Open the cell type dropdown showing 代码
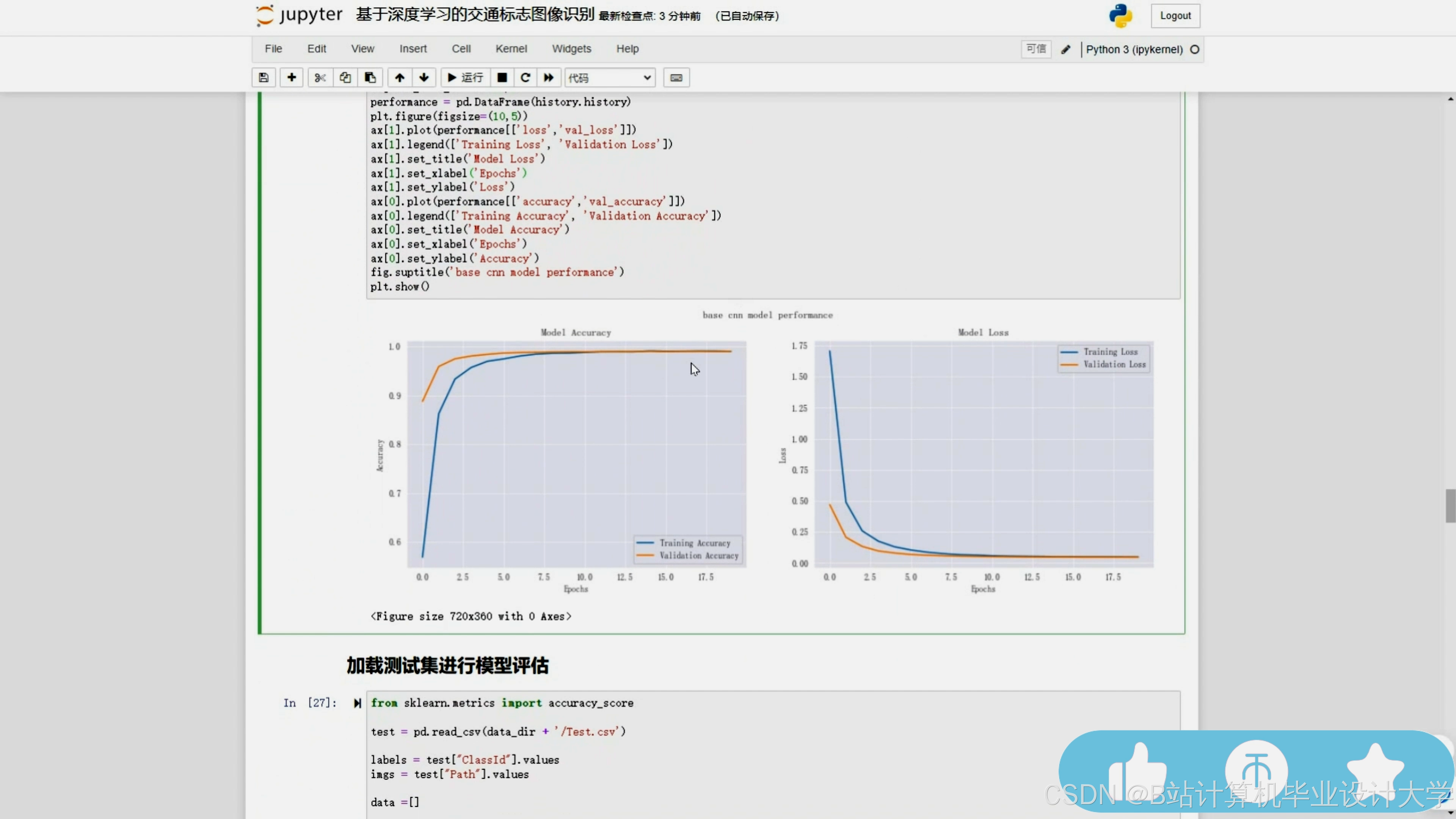This screenshot has width=1456, height=819. [x=609, y=77]
